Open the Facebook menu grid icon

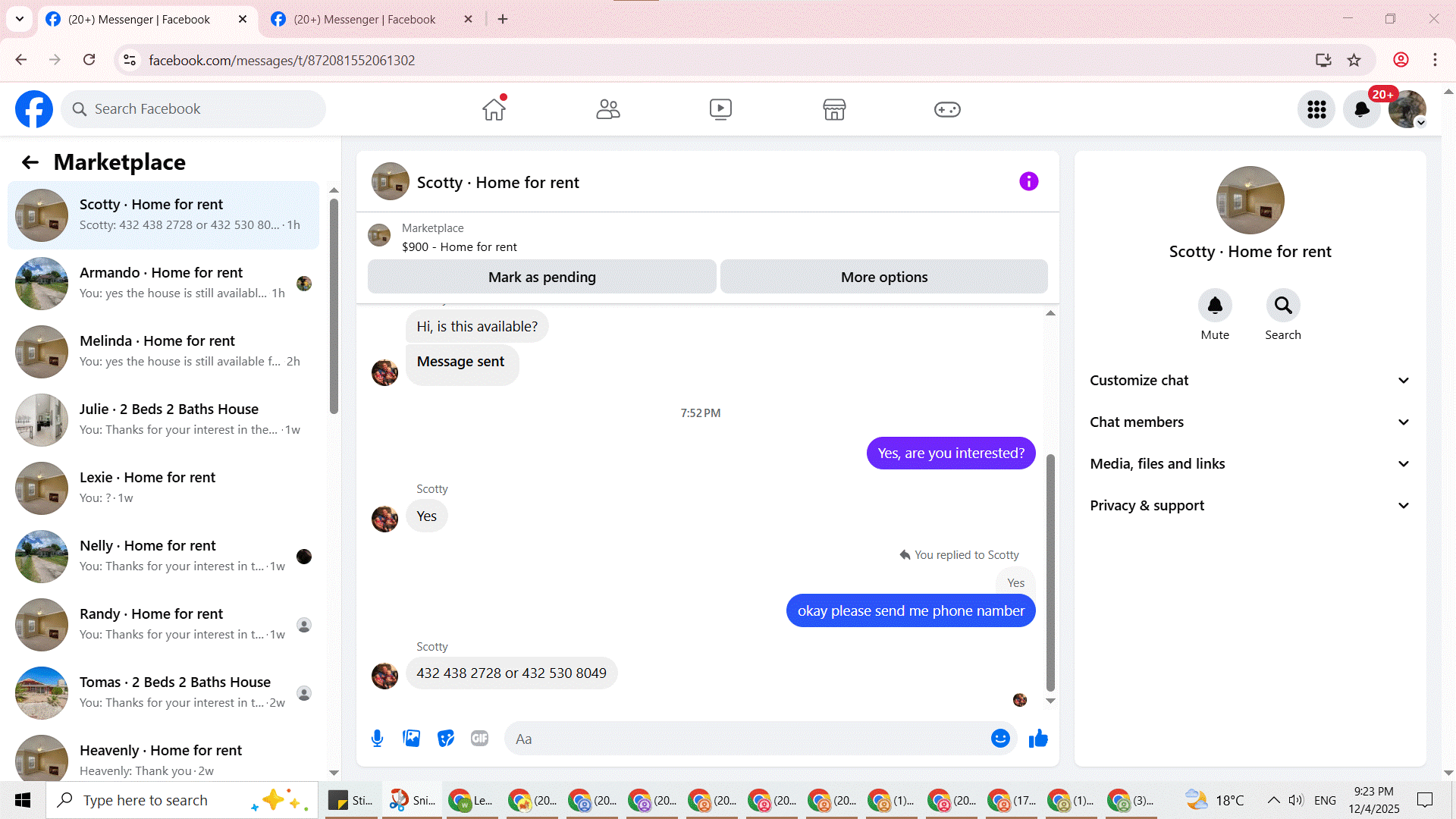(x=1316, y=109)
